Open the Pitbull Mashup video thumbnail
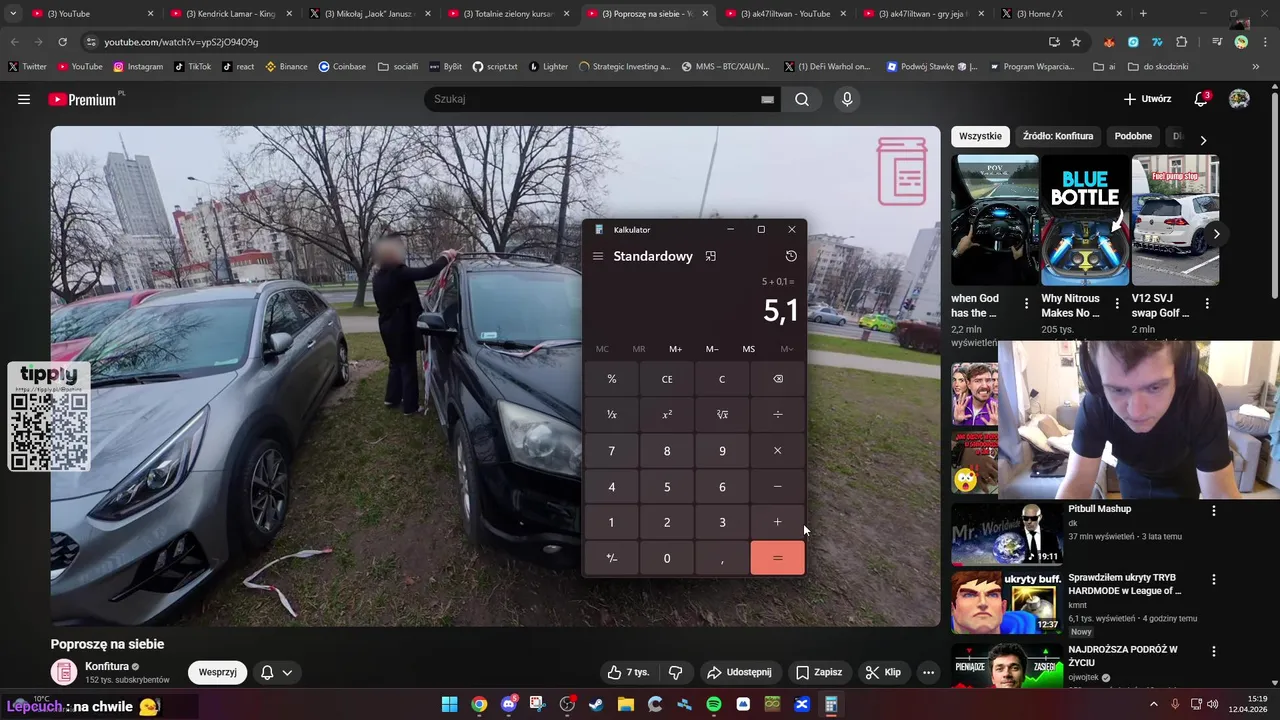 1006,533
